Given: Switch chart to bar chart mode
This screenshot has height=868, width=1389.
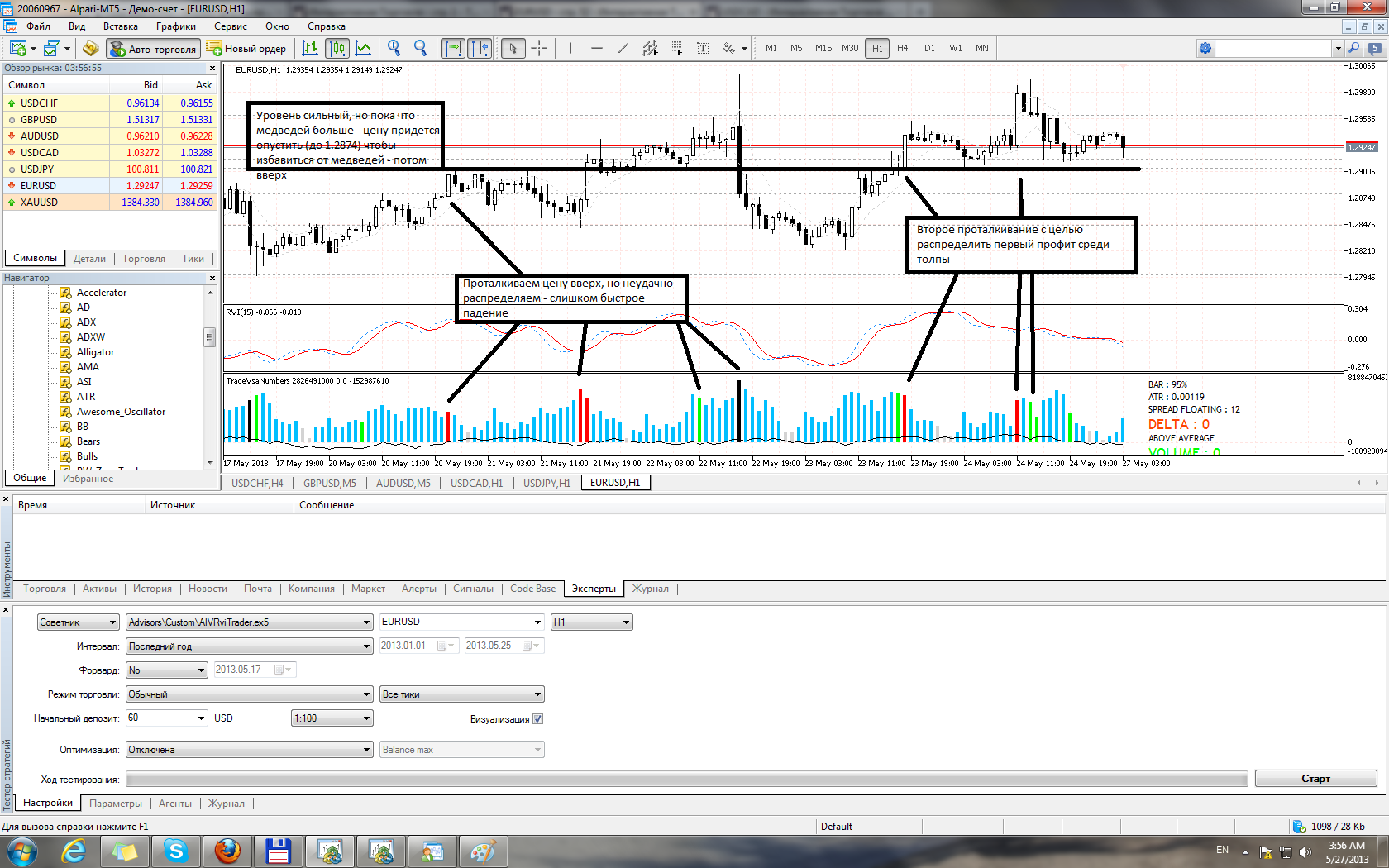Looking at the screenshot, I should point(310,48).
